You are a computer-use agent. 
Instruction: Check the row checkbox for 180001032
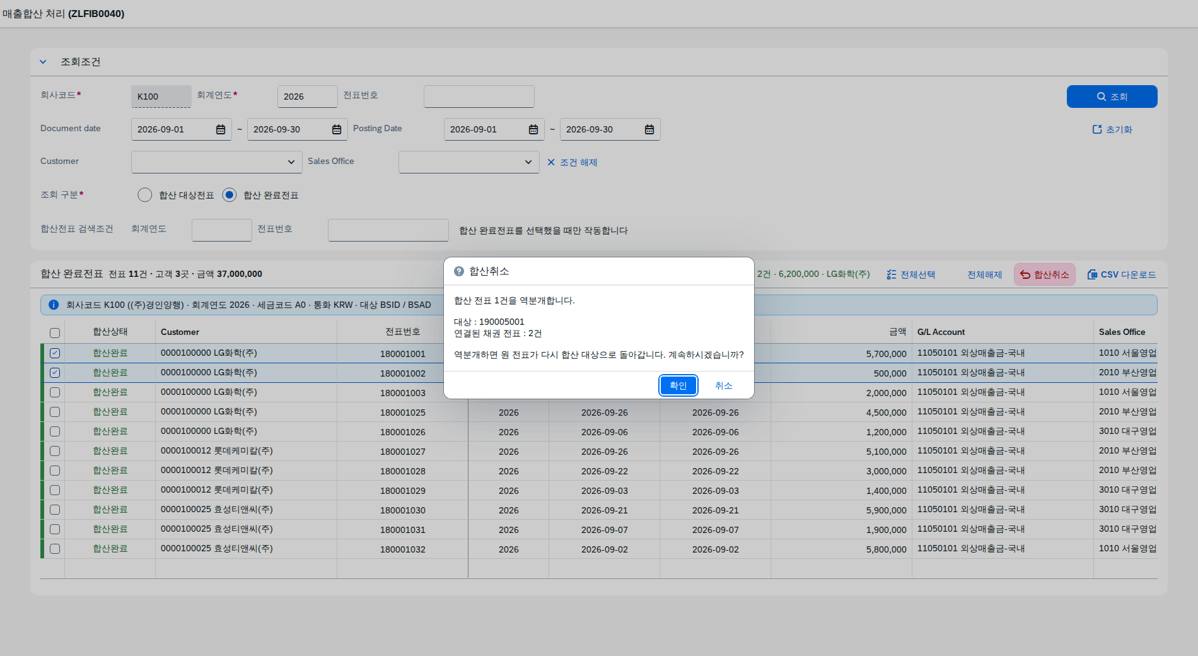point(55,548)
